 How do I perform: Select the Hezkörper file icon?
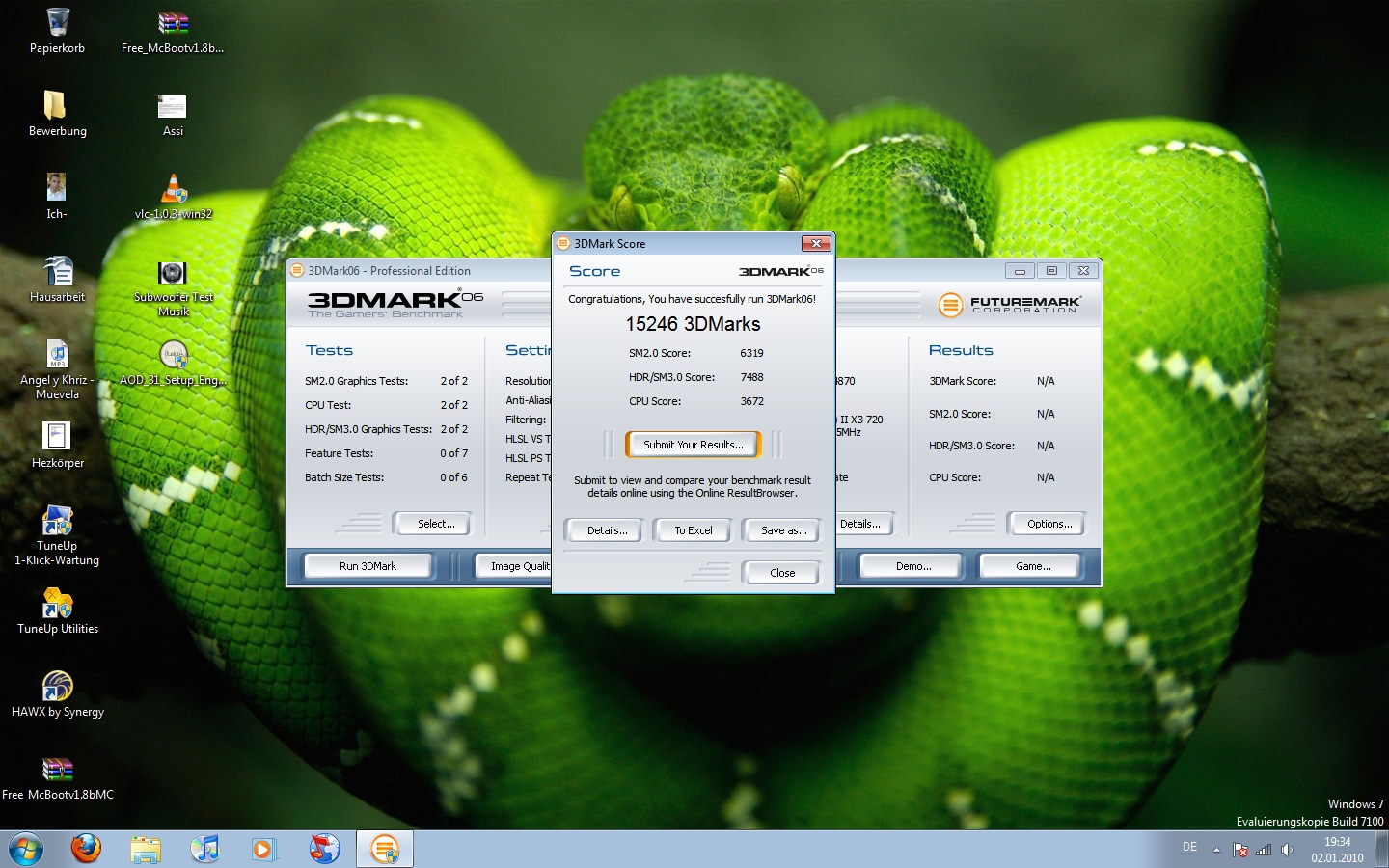(x=57, y=446)
